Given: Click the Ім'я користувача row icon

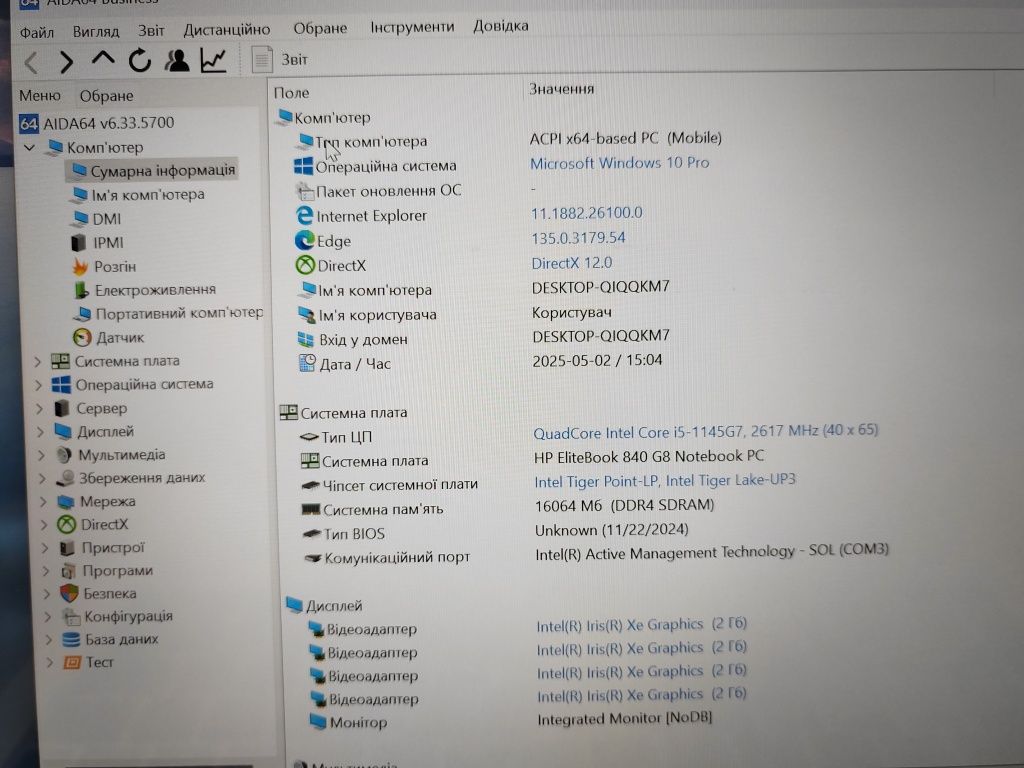Looking at the screenshot, I should pyautogui.click(x=307, y=315).
